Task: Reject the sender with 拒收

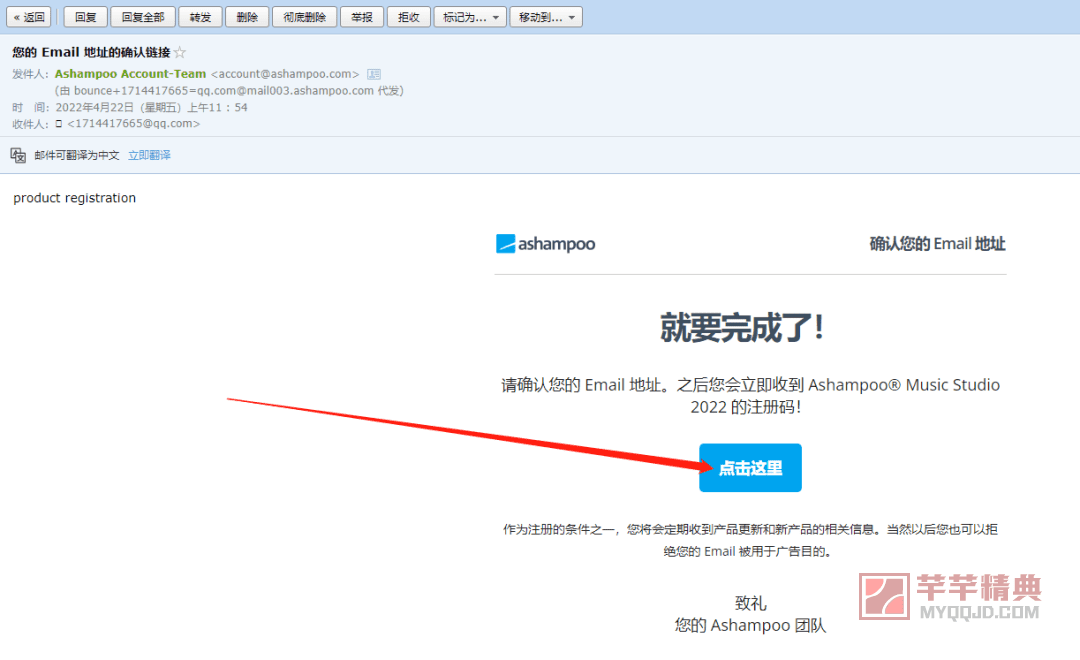Action: point(408,17)
